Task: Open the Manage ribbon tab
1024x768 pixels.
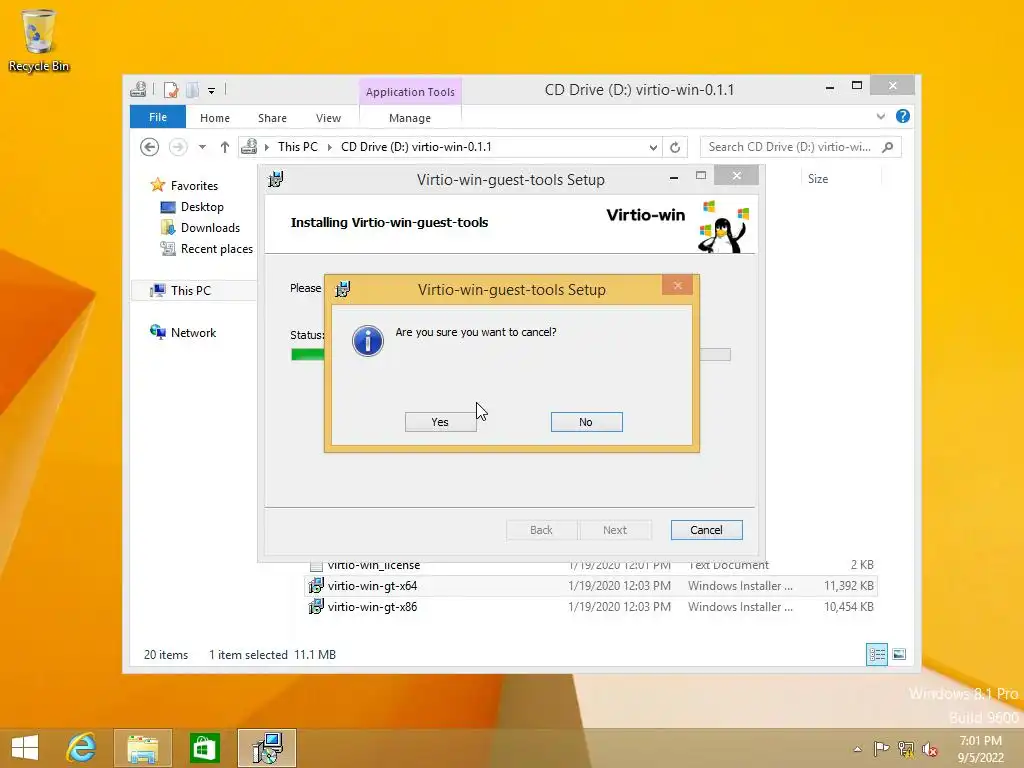Action: coord(410,118)
